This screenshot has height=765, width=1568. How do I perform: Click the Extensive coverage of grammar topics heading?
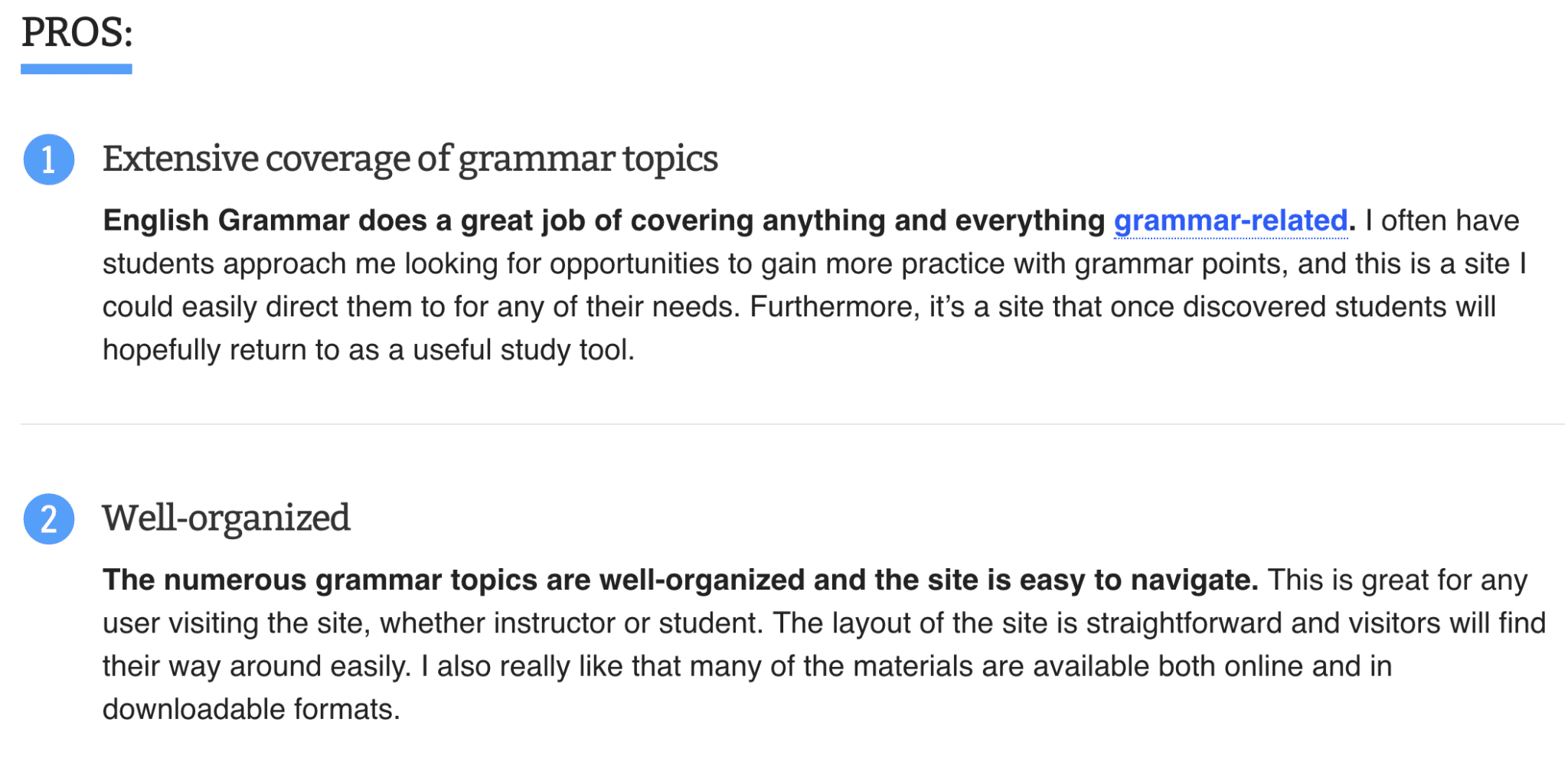[410, 159]
